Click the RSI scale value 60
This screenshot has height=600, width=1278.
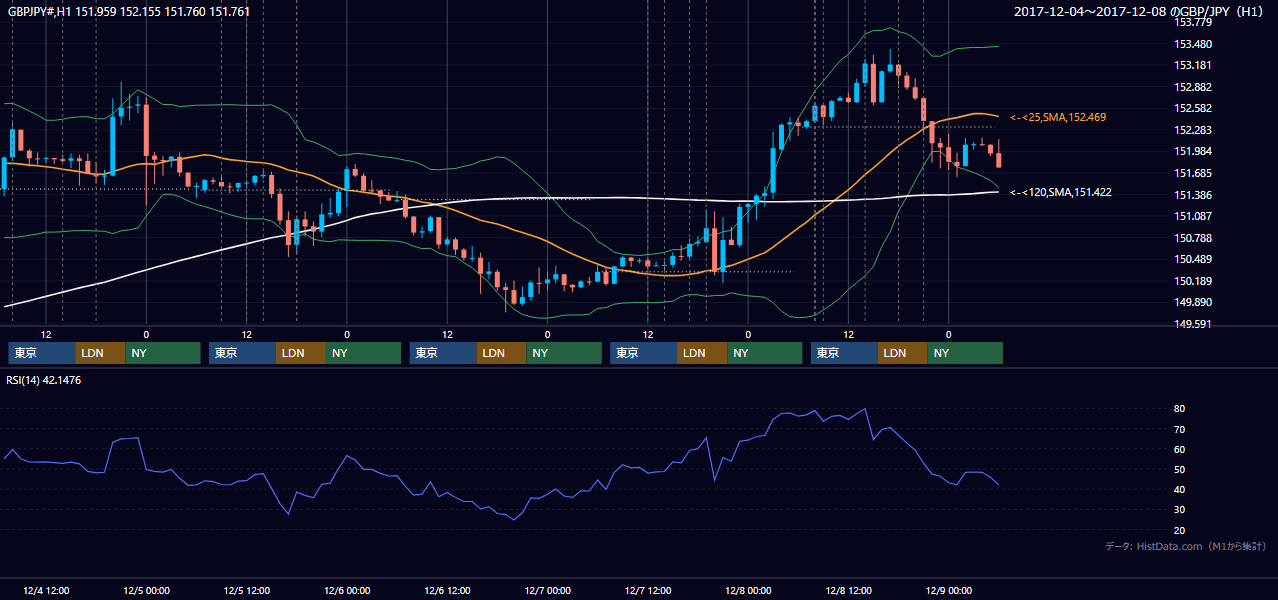1180,449
